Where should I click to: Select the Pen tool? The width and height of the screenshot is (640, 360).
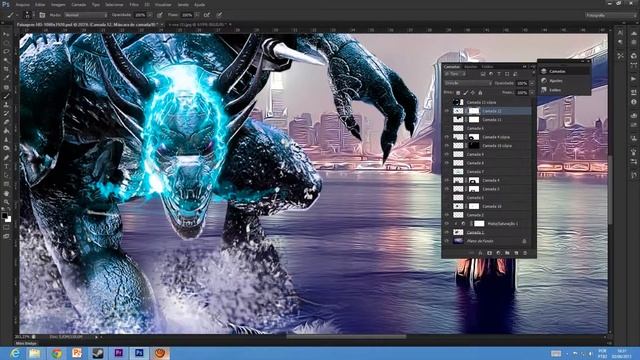(6, 158)
